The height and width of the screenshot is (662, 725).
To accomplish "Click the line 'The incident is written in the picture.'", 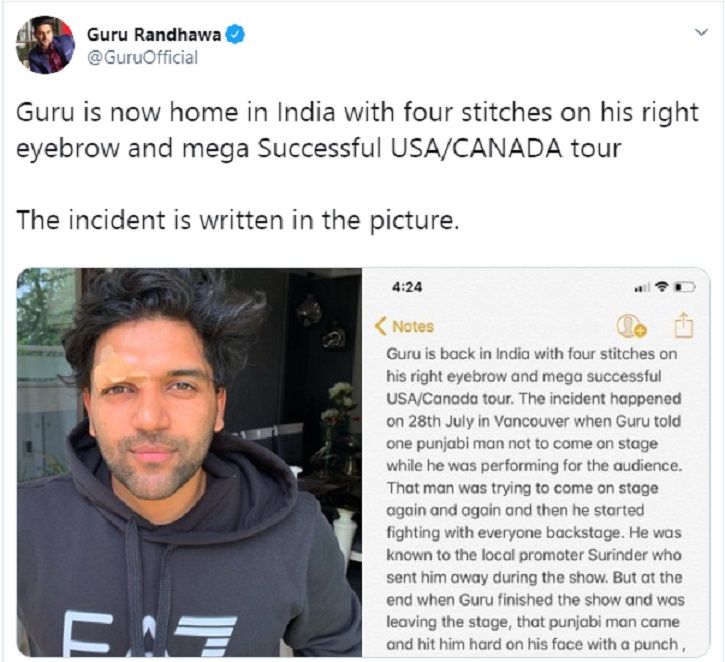I will pos(238,220).
